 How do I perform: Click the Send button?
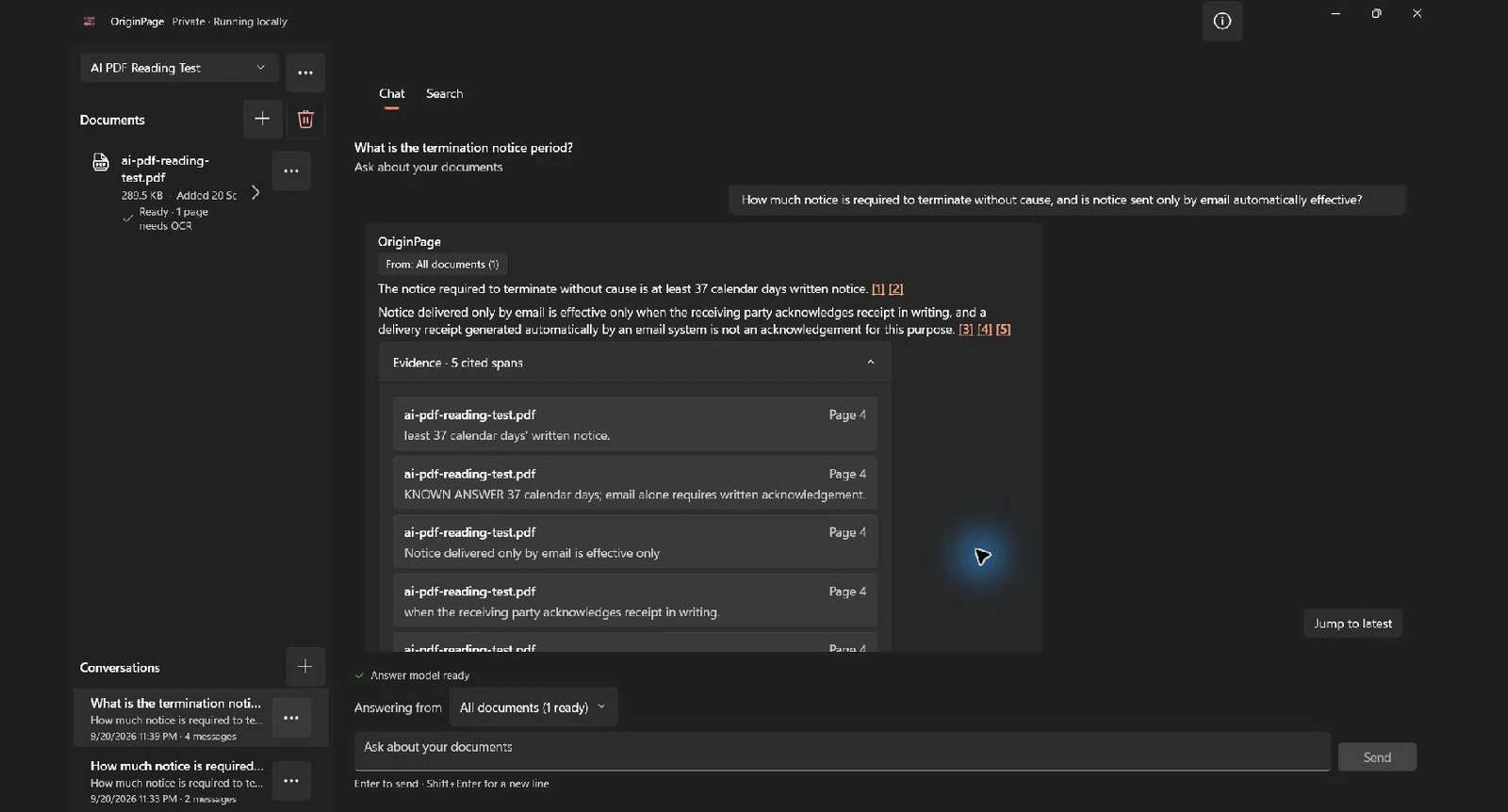point(1377,757)
